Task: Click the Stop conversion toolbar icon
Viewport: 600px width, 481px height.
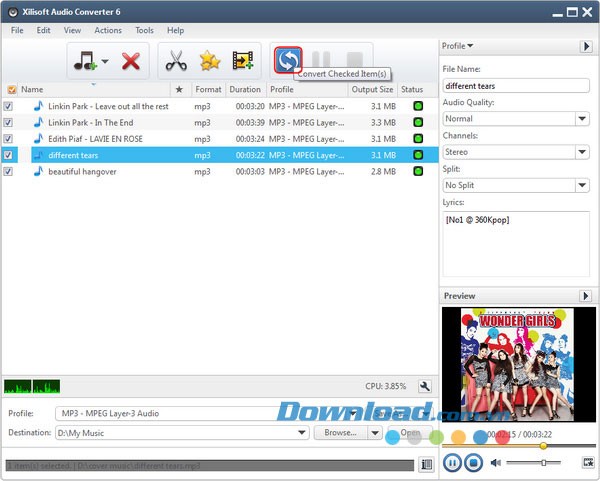Action: 355,59
